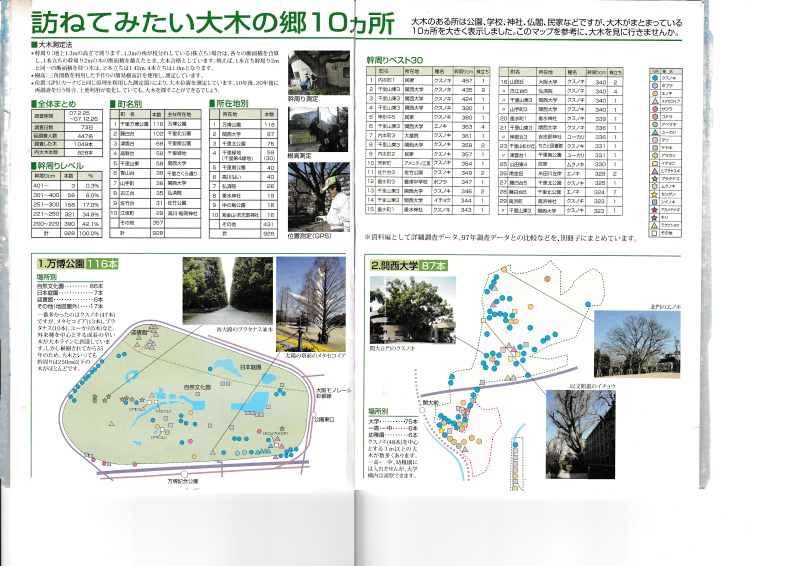Click the yellow star センダン legend symbol
The height and width of the screenshot is (566, 800).
(655, 194)
